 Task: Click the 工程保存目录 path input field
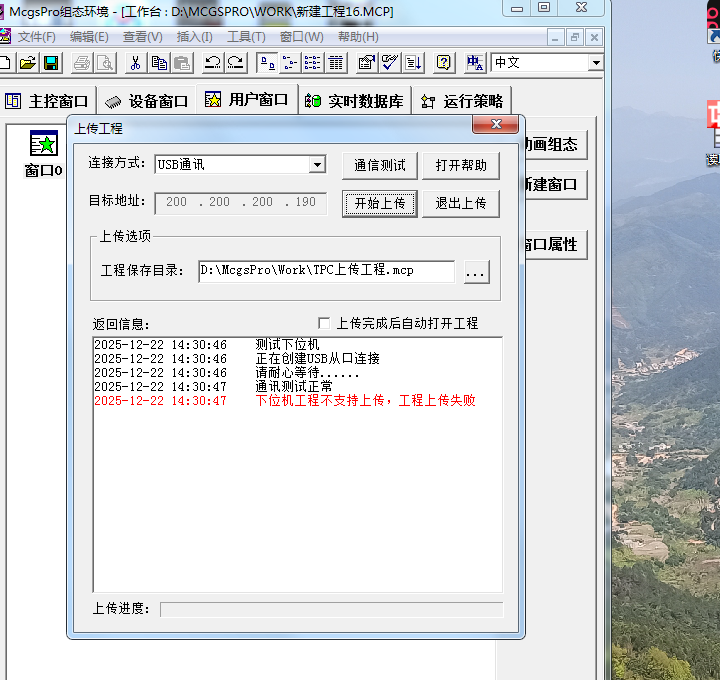(x=326, y=271)
